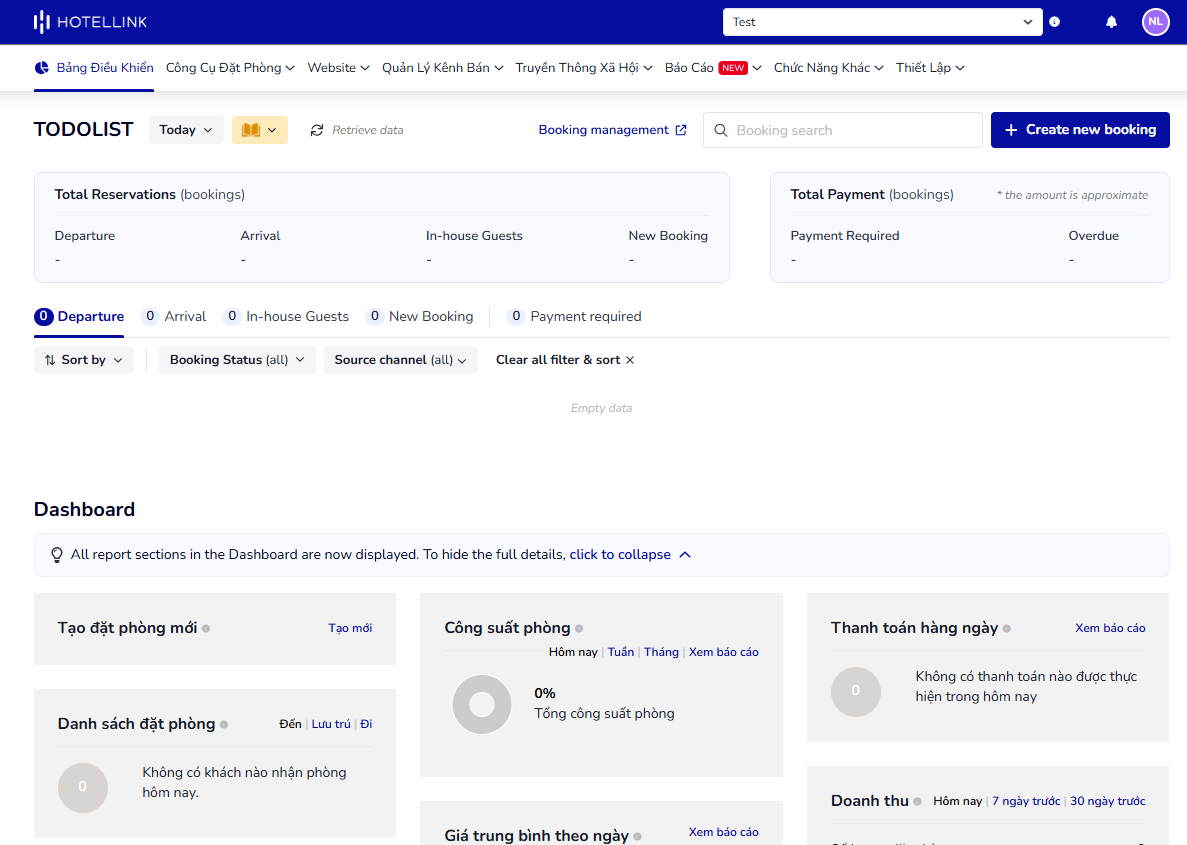The image size is (1187, 845).
Task: Click Clear all filter & sort
Action: pos(565,360)
